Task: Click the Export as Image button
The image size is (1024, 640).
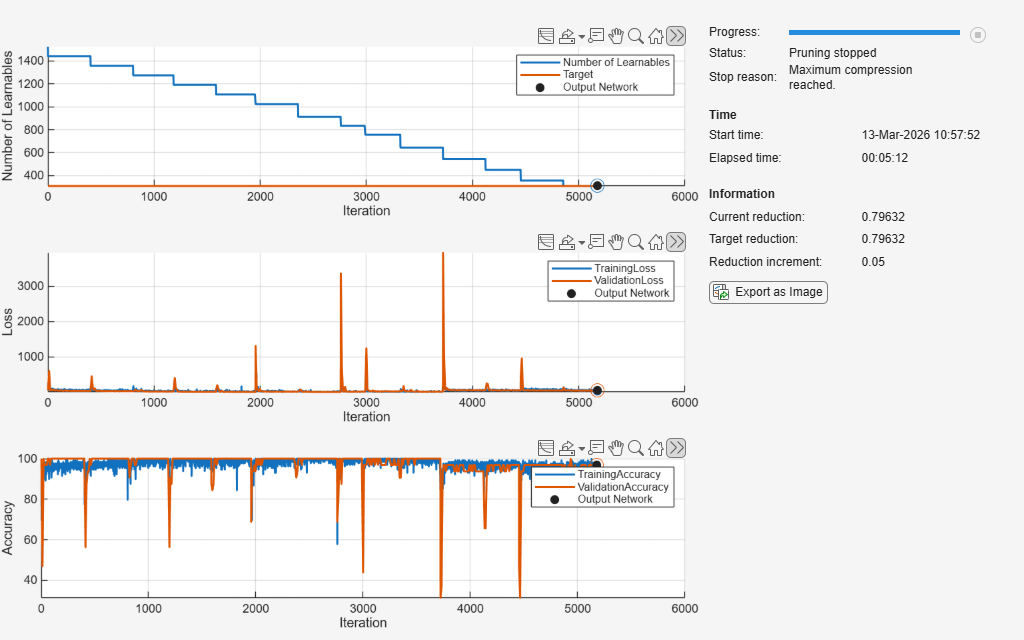Action: click(768, 292)
